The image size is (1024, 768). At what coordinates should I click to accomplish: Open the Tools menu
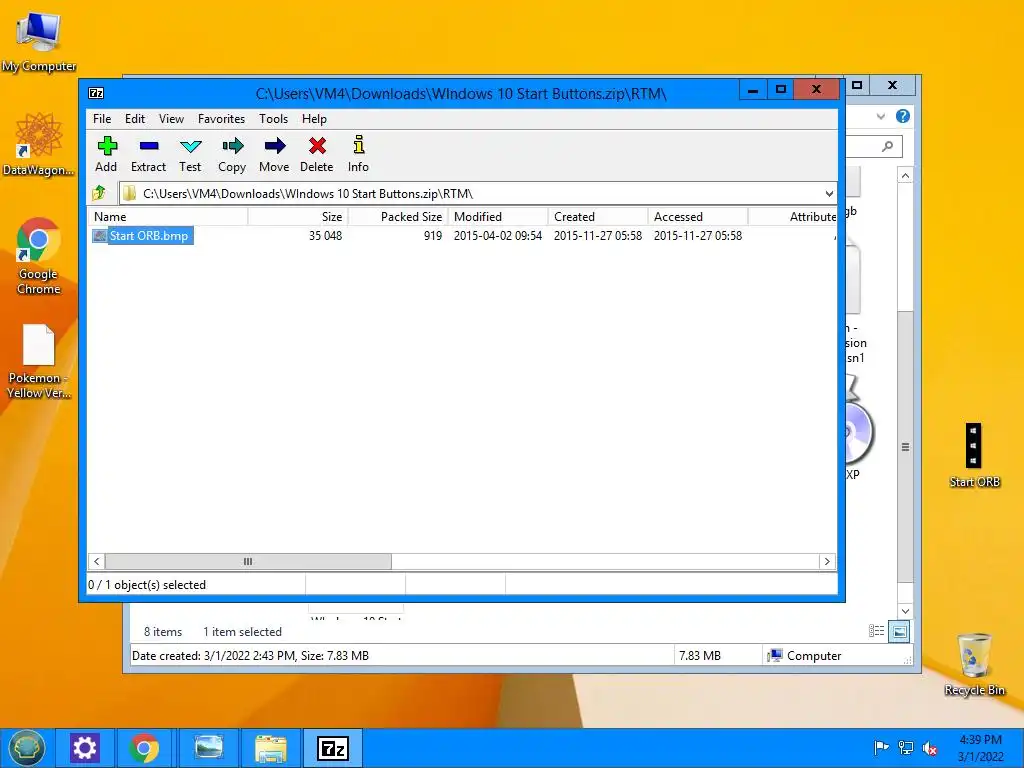pyautogui.click(x=273, y=119)
